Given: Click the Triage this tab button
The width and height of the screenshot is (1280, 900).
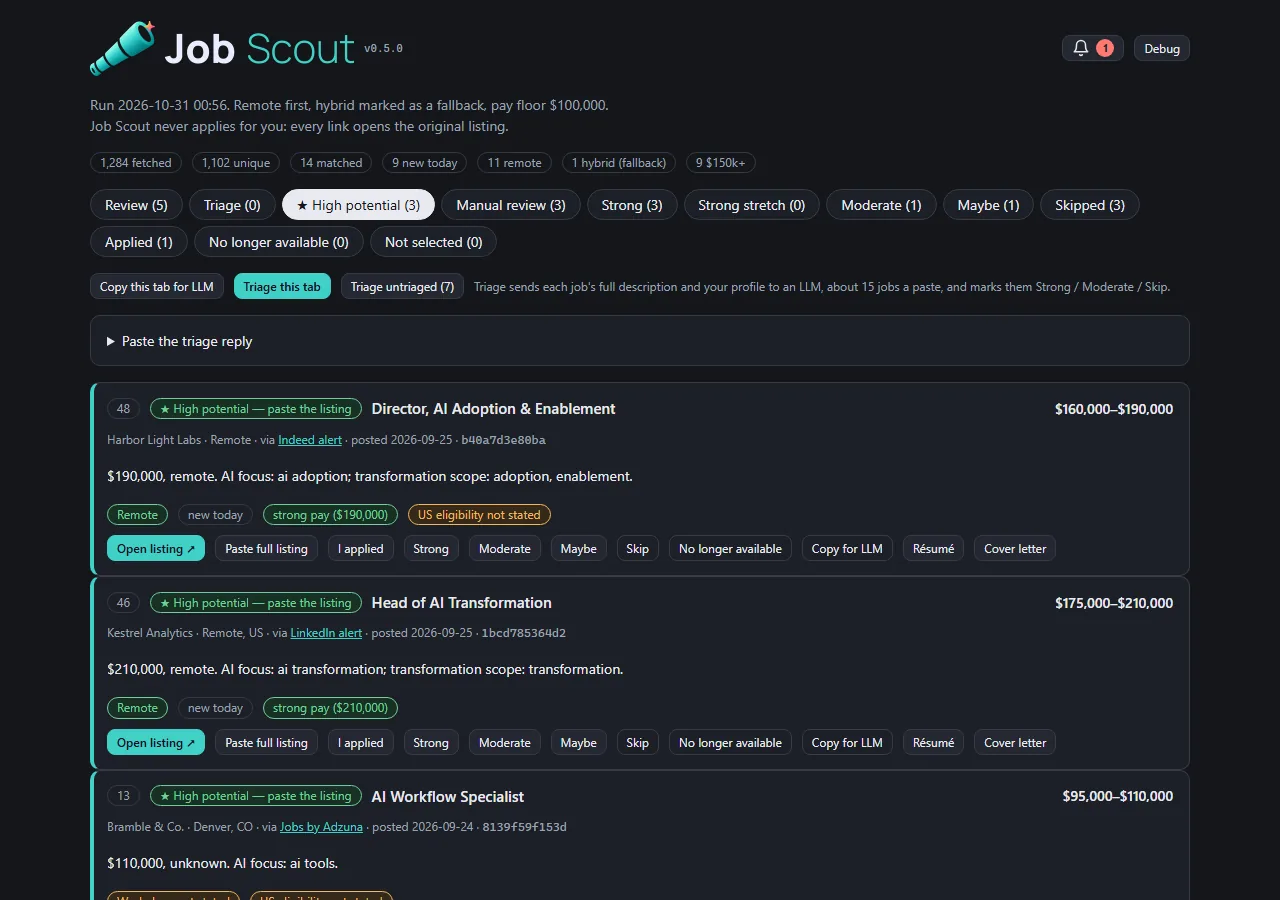Looking at the screenshot, I should coord(282,287).
